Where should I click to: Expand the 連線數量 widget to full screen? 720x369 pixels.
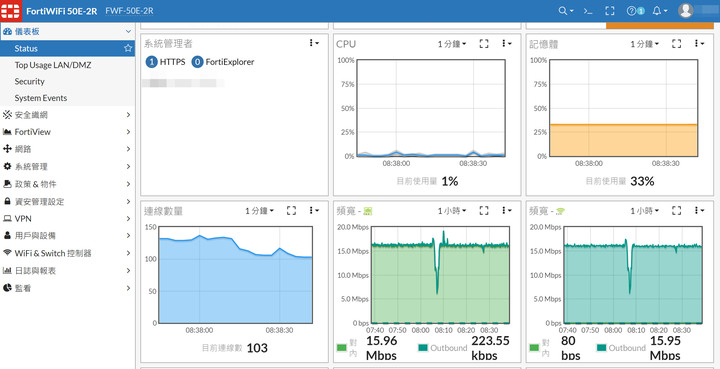[x=291, y=210]
